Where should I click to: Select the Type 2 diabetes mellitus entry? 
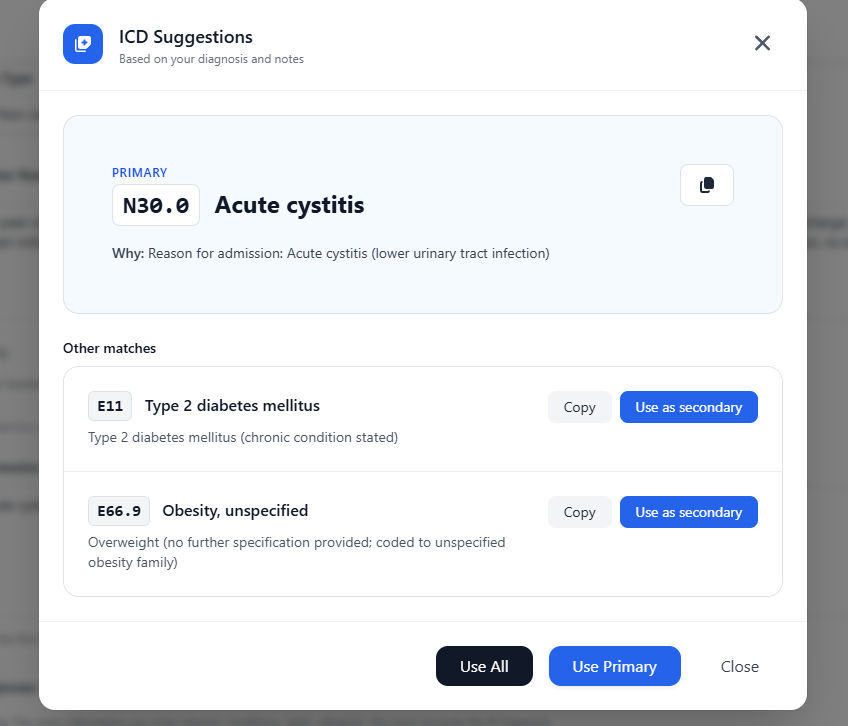(x=231, y=406)
